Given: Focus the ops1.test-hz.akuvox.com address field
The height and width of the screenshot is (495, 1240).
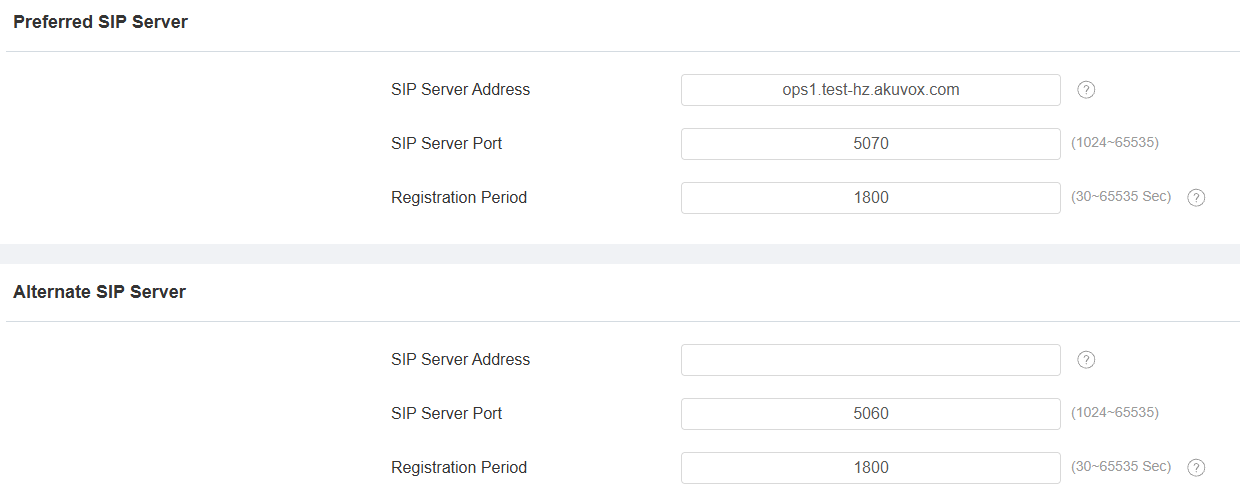Looking at the screenshot, I should (870, 90).
